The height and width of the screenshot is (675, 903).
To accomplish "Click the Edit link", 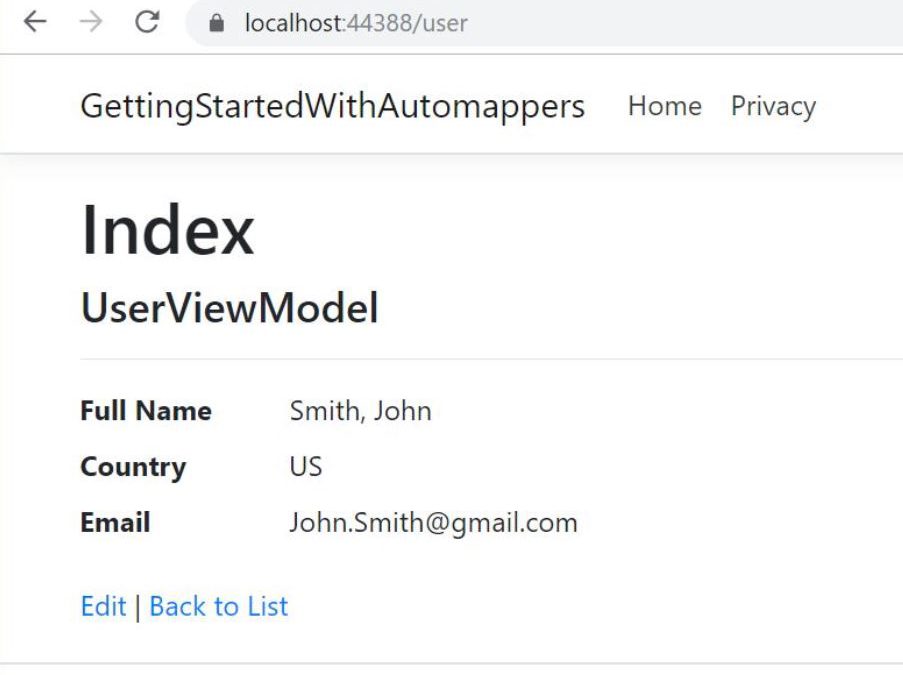I will point(103,606).
